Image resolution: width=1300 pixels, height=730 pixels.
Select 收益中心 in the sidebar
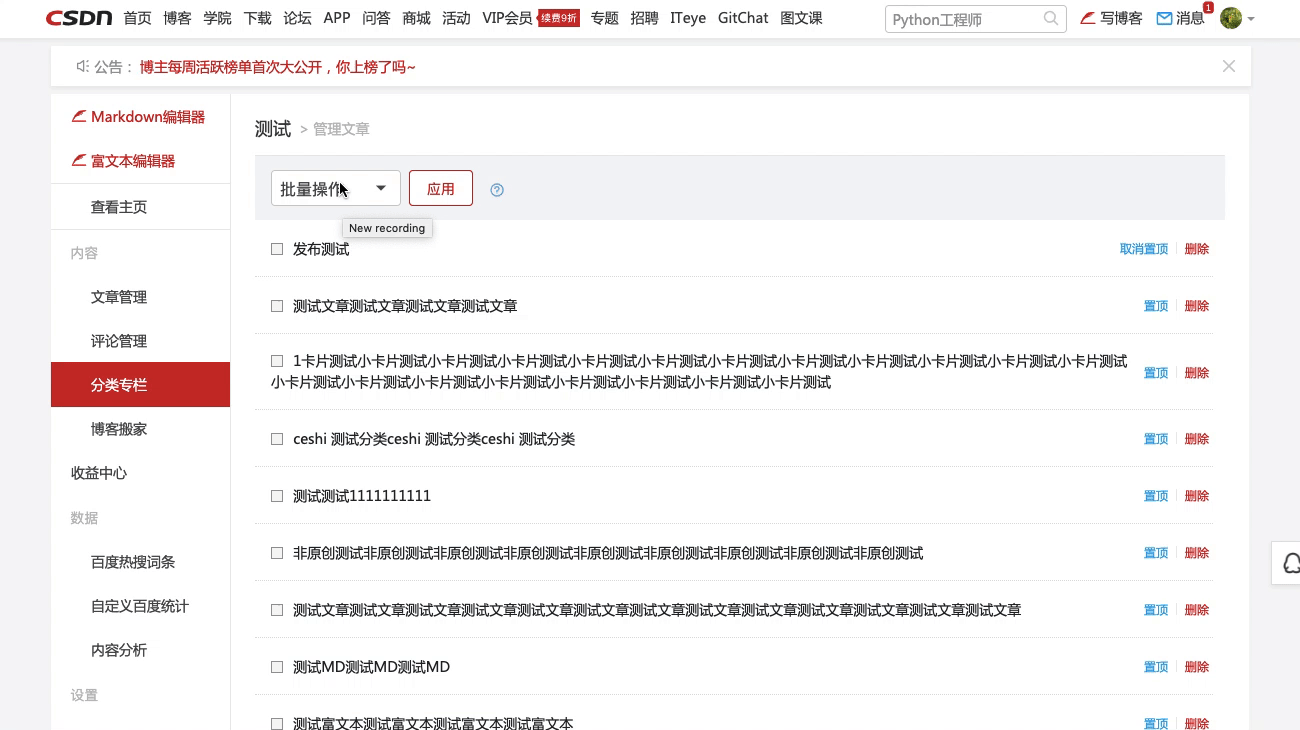(x=99, y=473)
